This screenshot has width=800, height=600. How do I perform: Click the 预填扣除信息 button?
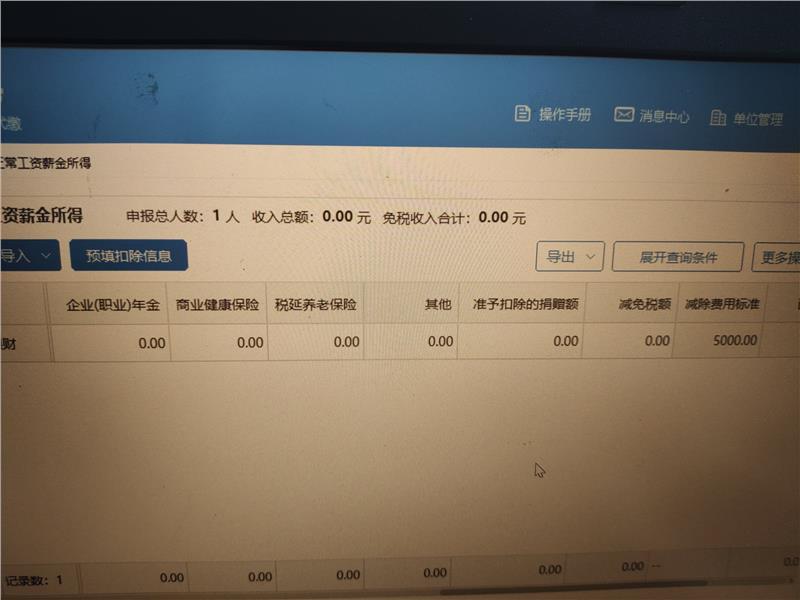coord(129,256)
